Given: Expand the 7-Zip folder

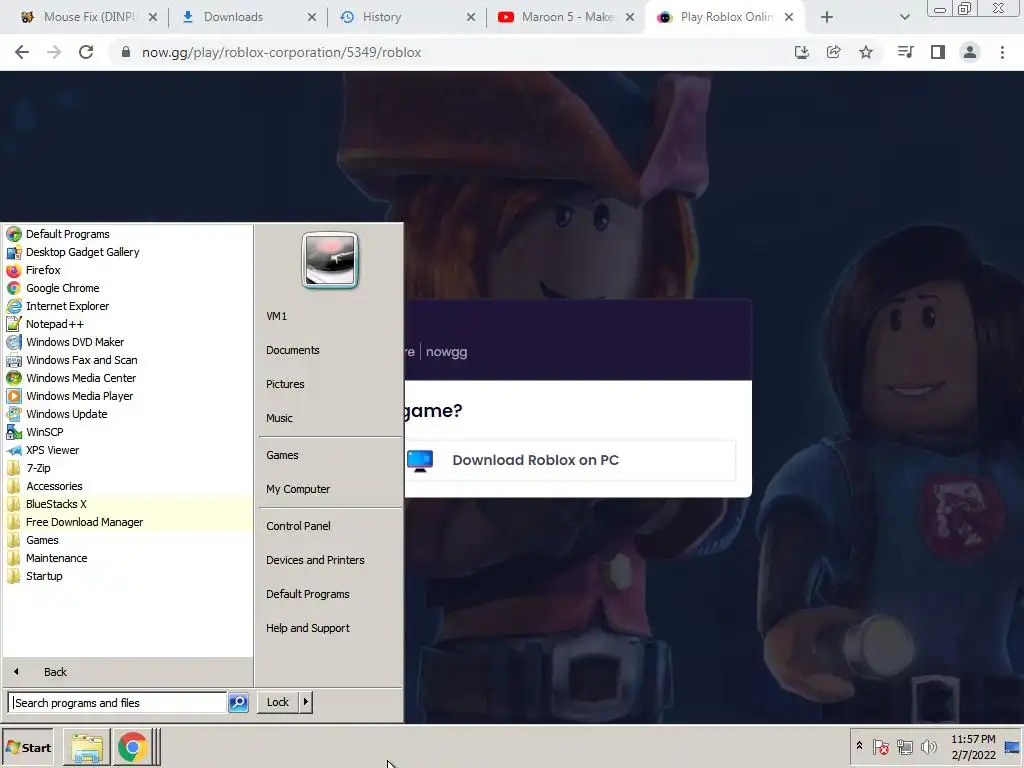Looking at the screenshot, I should pyautogui.click(x=127, y=468).
